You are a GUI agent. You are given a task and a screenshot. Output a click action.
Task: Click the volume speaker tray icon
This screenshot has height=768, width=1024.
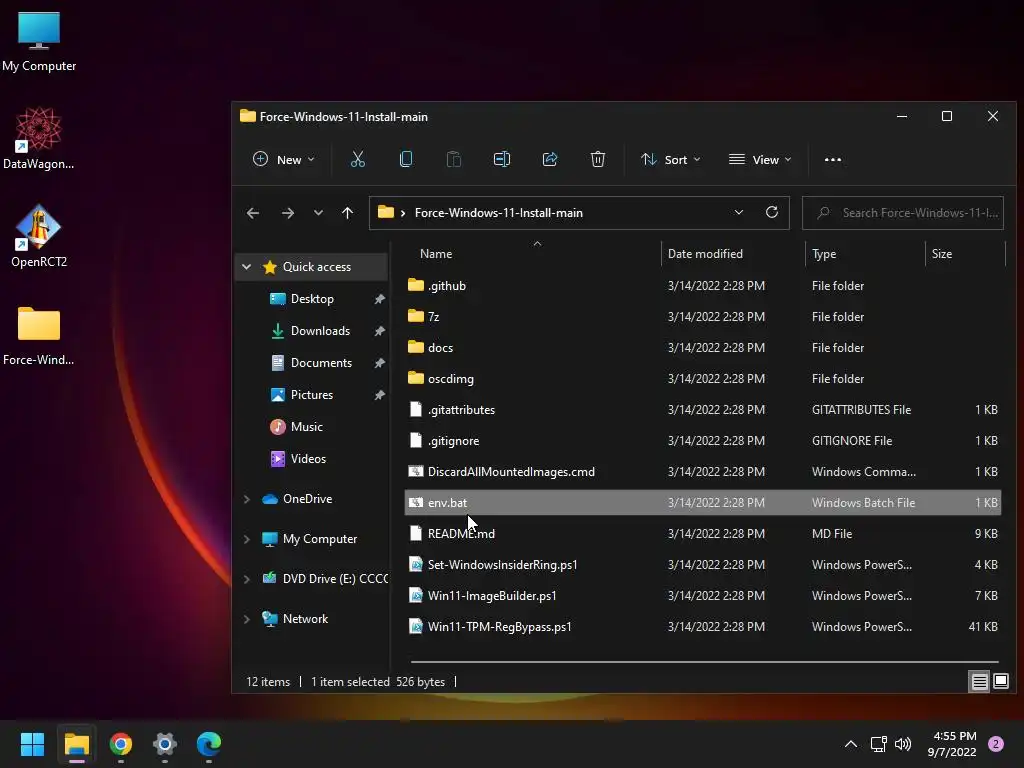(903, 744)
